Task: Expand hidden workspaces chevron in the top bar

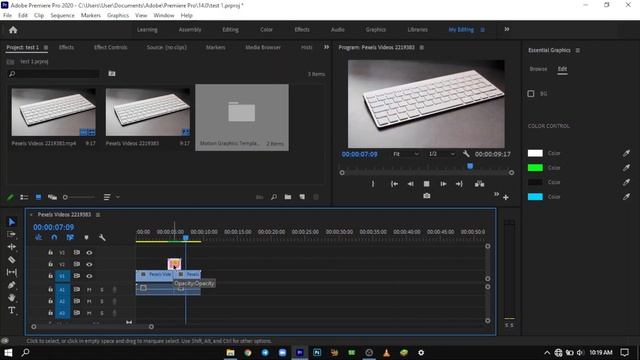Action: click(x=507, y=29)
